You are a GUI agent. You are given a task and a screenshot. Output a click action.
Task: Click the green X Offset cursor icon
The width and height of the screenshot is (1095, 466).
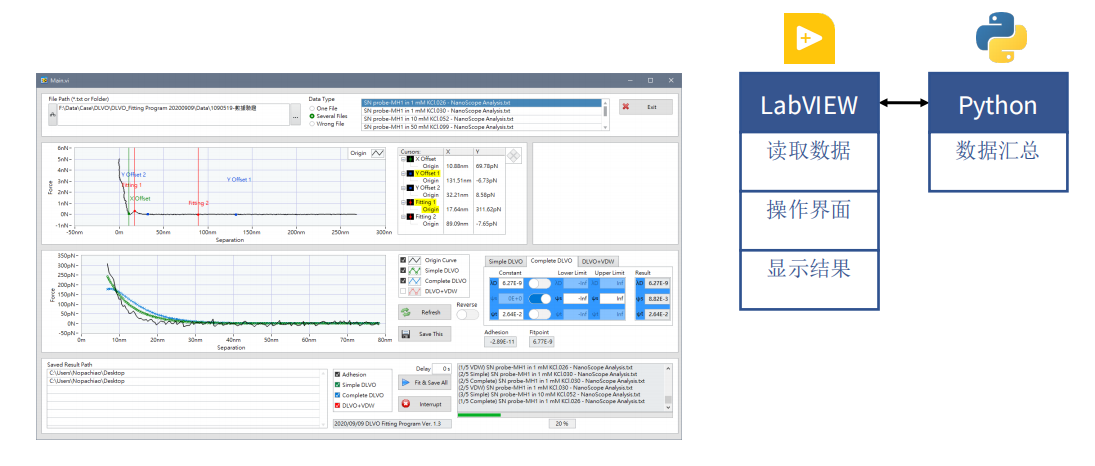[x=410, y=159]
